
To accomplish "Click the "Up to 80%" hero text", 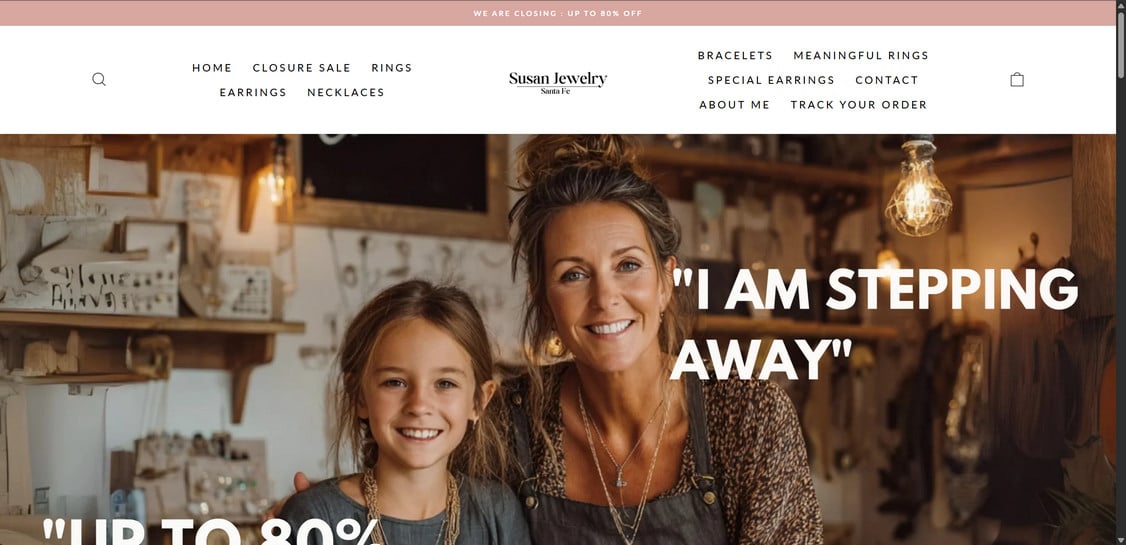I will 212,531.
